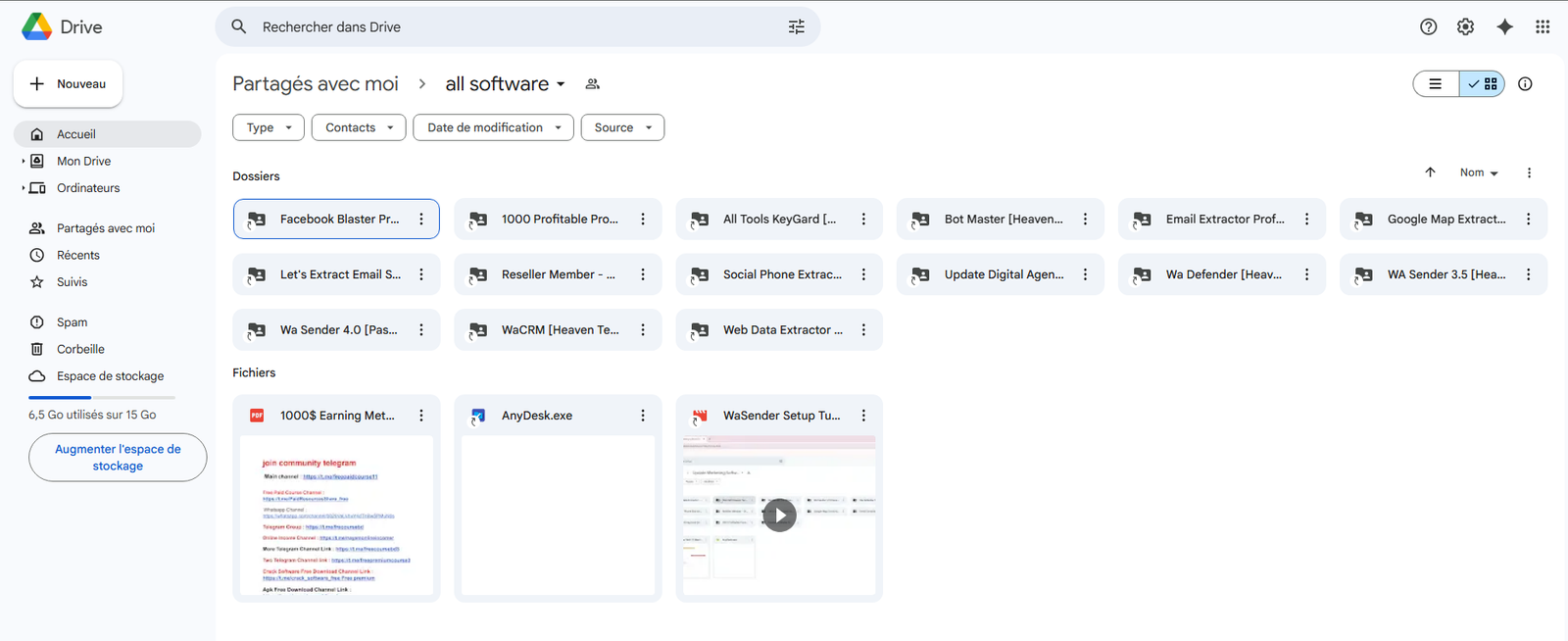This screenshot has height=641, width=1568.
Task: Open the Date de modification filter
Action: [x=494, y=127]
